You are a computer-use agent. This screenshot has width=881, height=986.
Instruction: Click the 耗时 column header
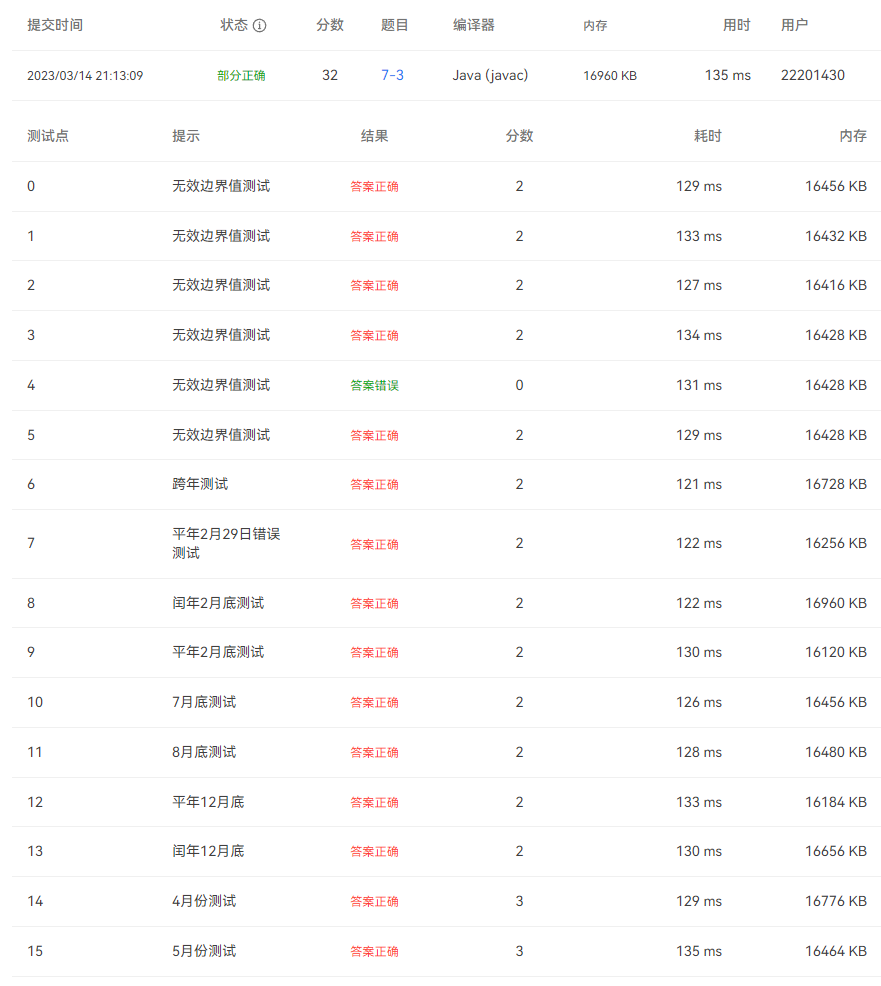tap(707, 136)
